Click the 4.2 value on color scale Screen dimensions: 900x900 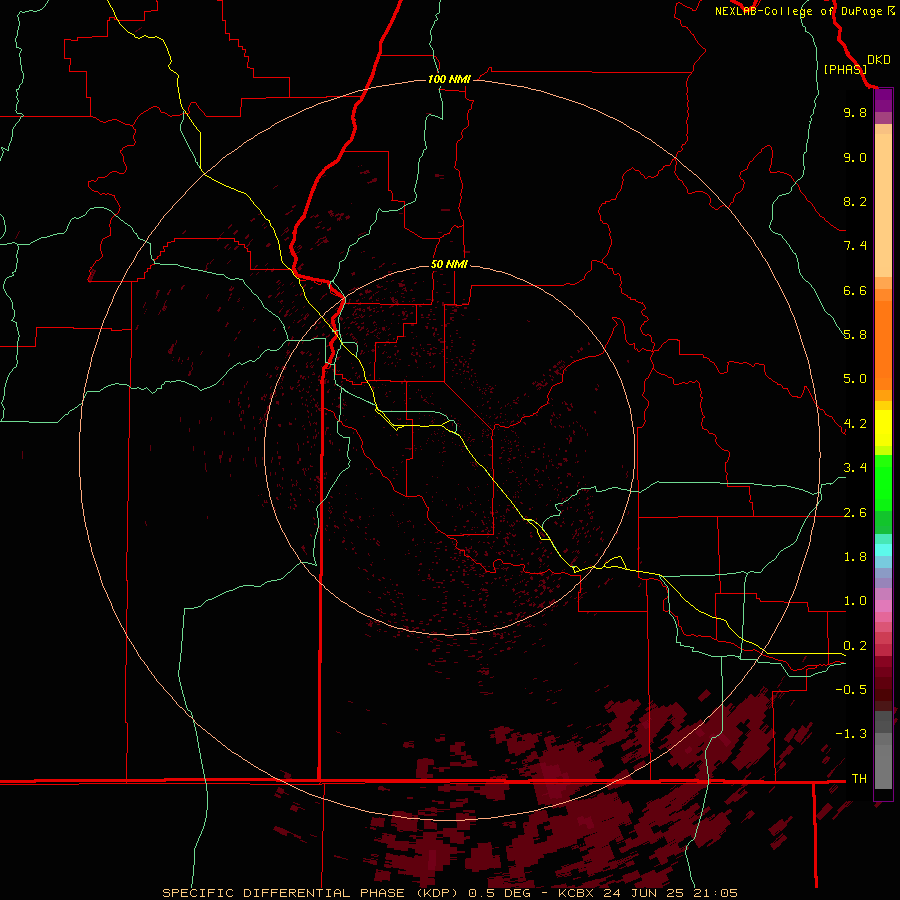(x=855, y=424)
